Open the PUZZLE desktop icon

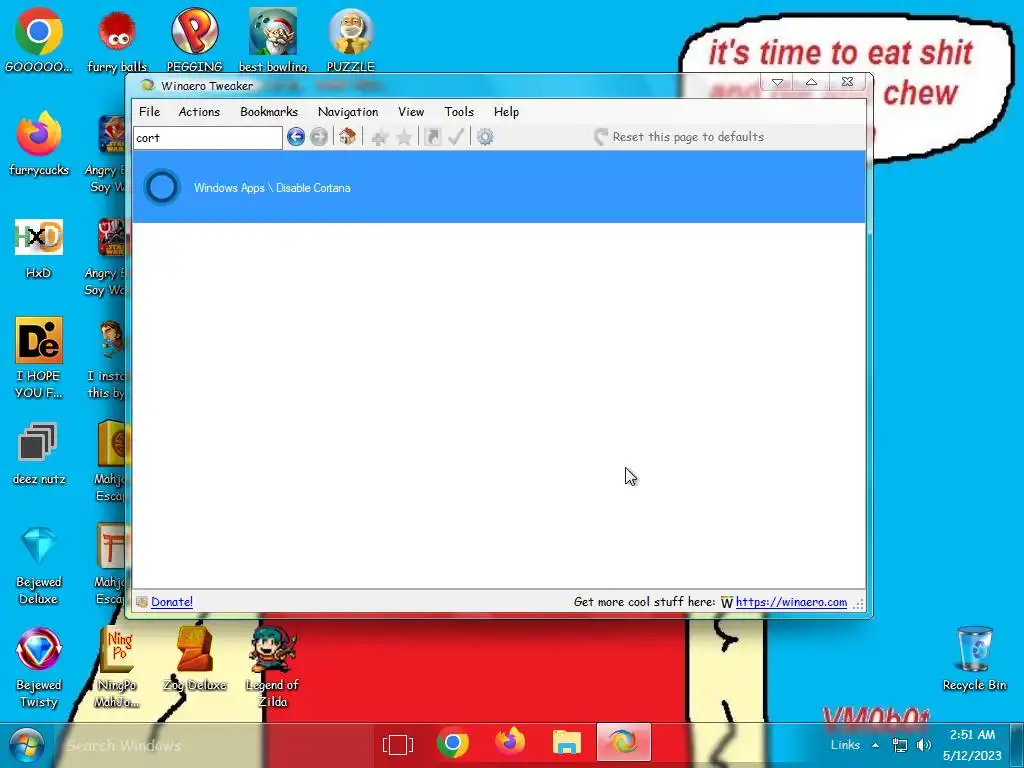(351, 40)
